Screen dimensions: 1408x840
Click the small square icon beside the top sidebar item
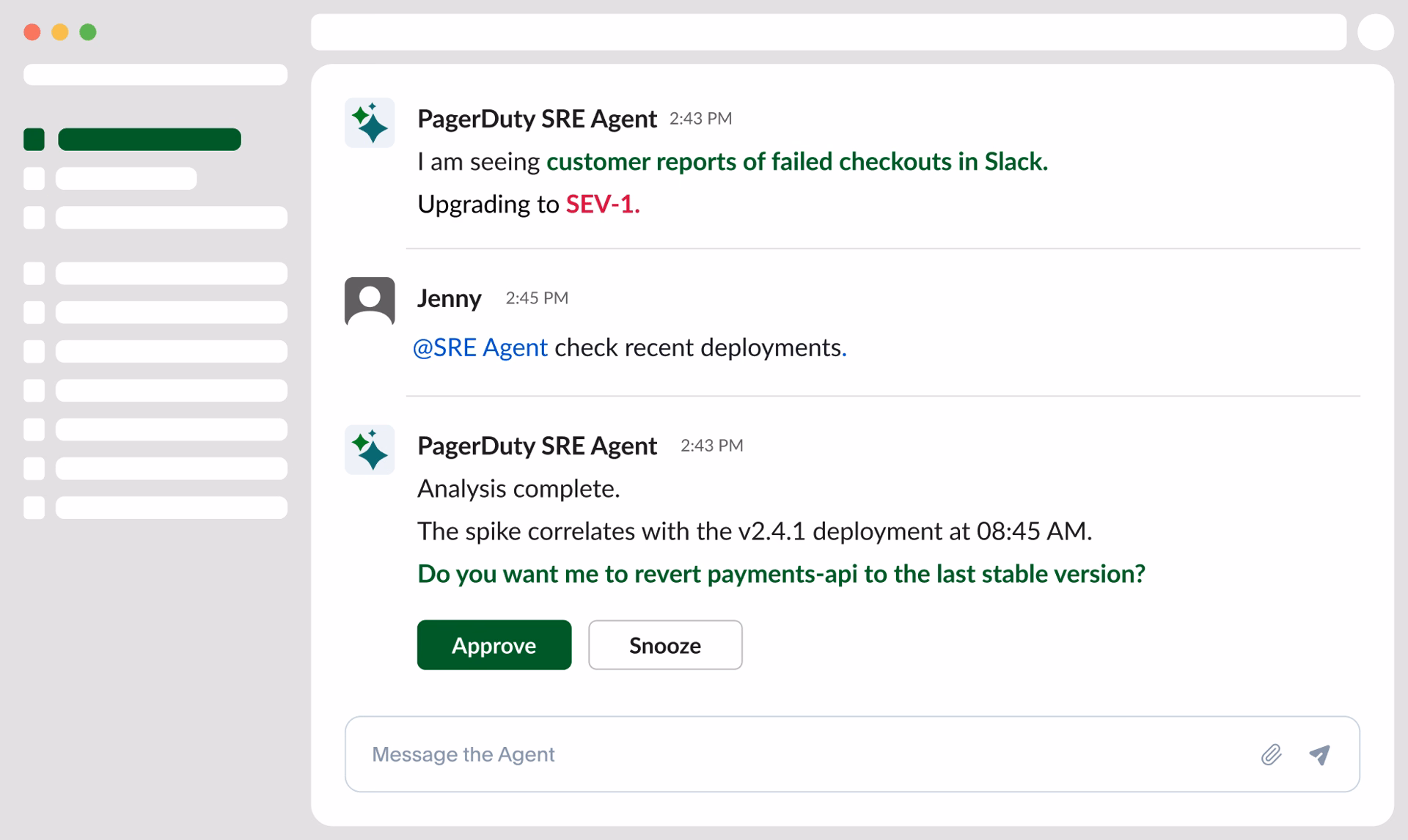point(34,139)
